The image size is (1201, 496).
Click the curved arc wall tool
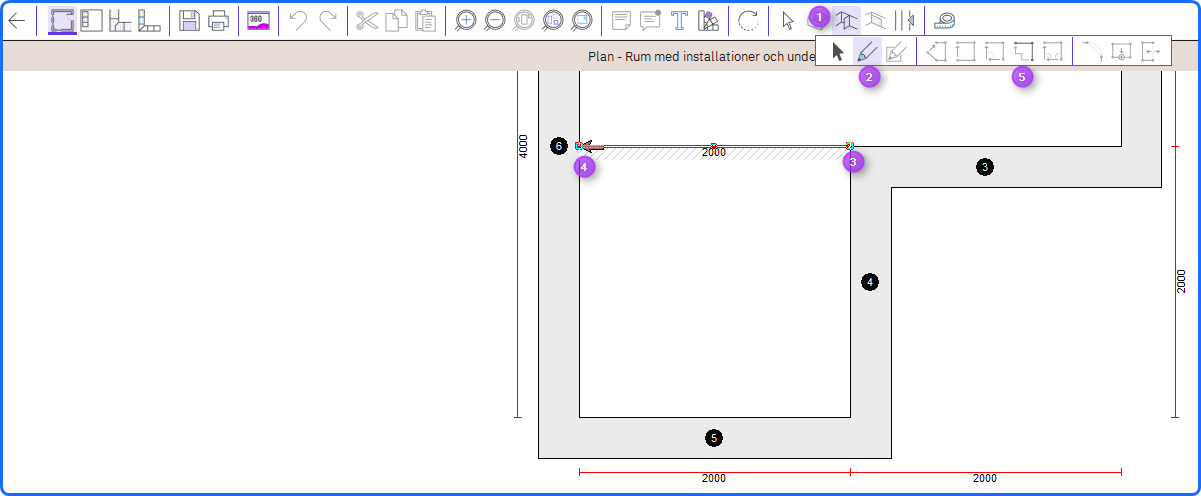tap(1092, 52)
